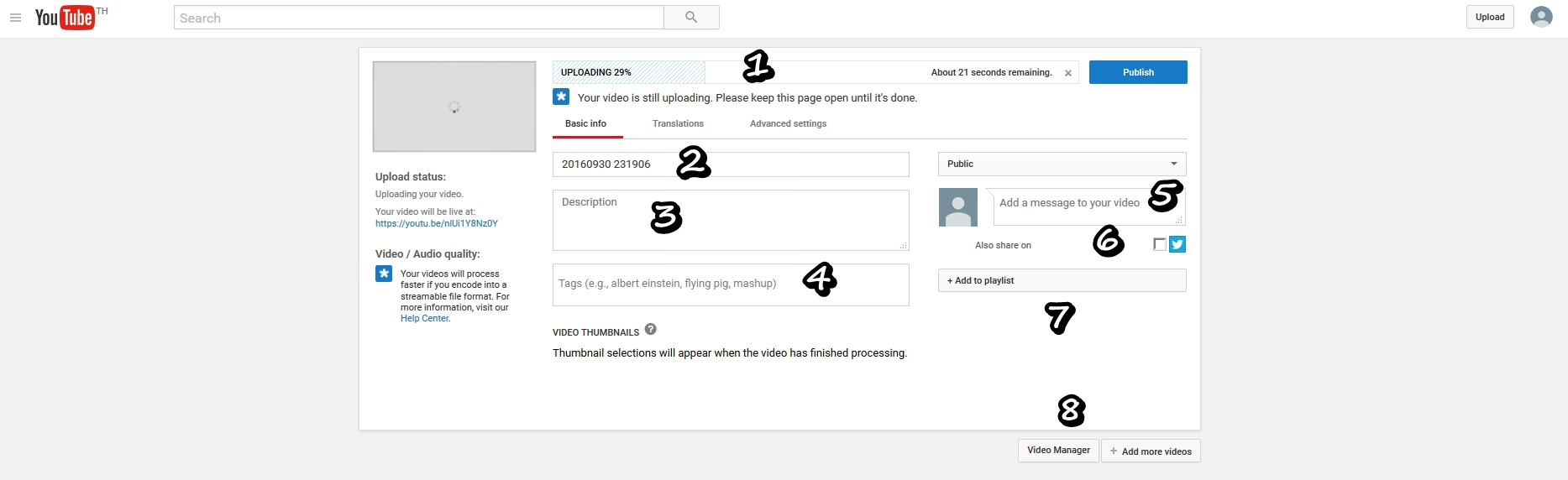Click the VIDEO THUMBNAILS label

click(595, 332)
